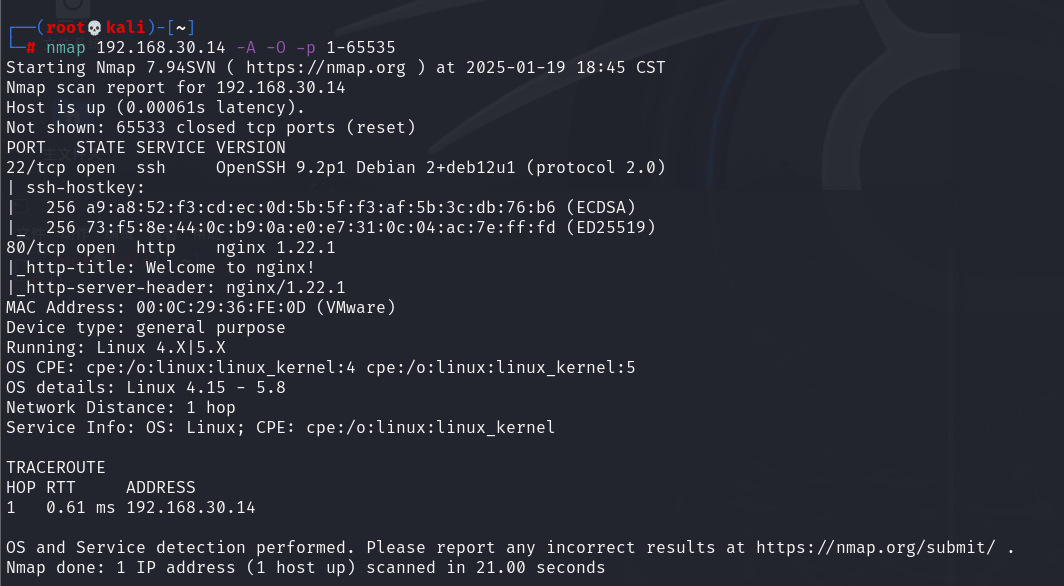Image resolution: width=1064 pixels, height=586 pixels.
Task: Click target IP 192.168.30.14 in the command
Action: coord(160,47)
